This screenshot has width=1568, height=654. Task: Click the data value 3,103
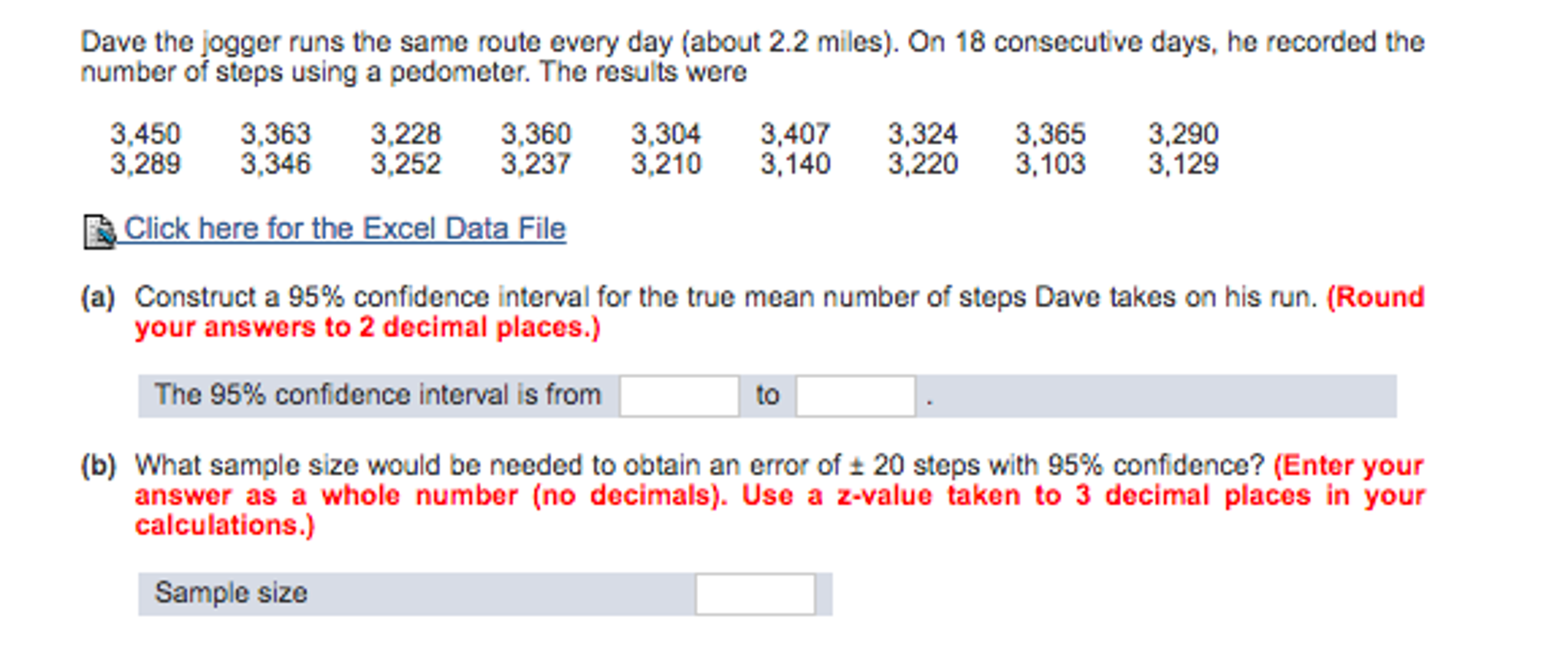[1051, 164]
